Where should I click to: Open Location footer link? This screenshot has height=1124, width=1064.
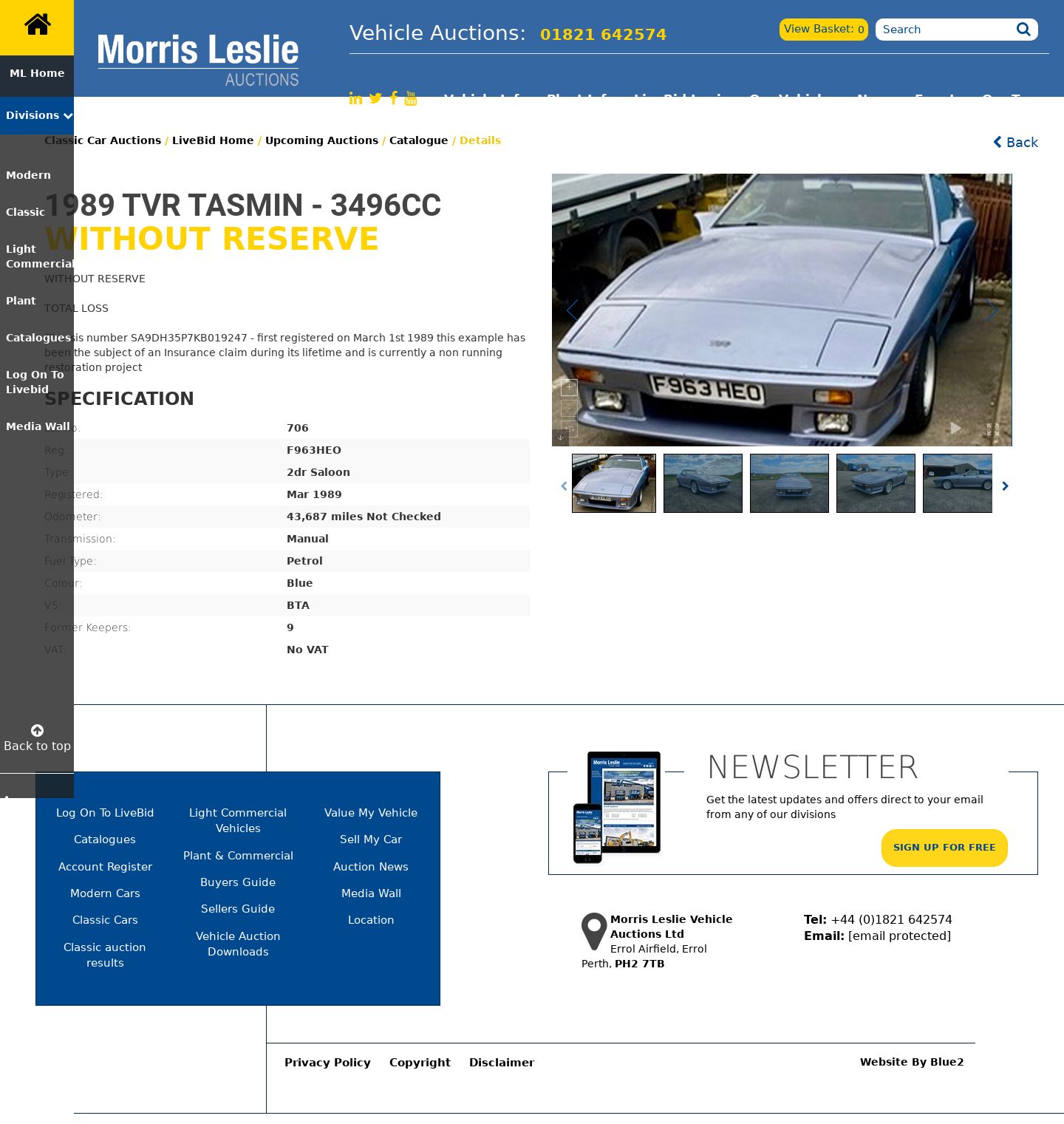click(x=371, y=920)
